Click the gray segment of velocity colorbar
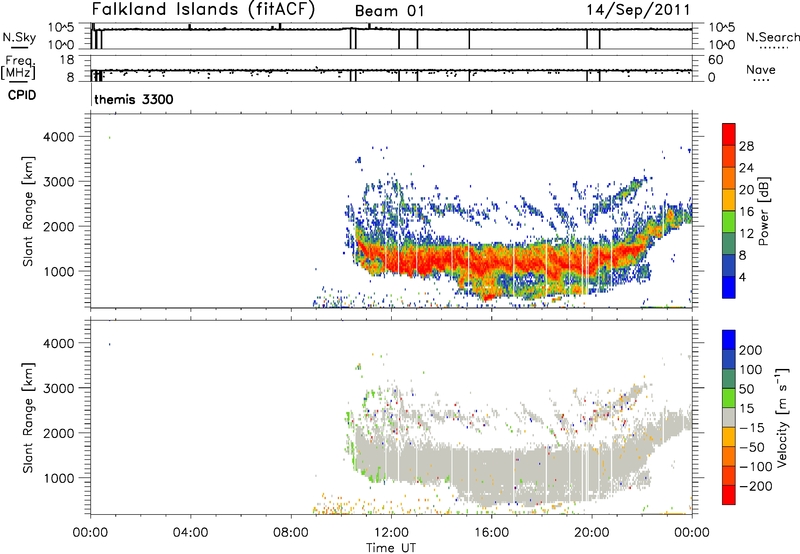This screenshot has height=554, width=800. click(729, 417)
